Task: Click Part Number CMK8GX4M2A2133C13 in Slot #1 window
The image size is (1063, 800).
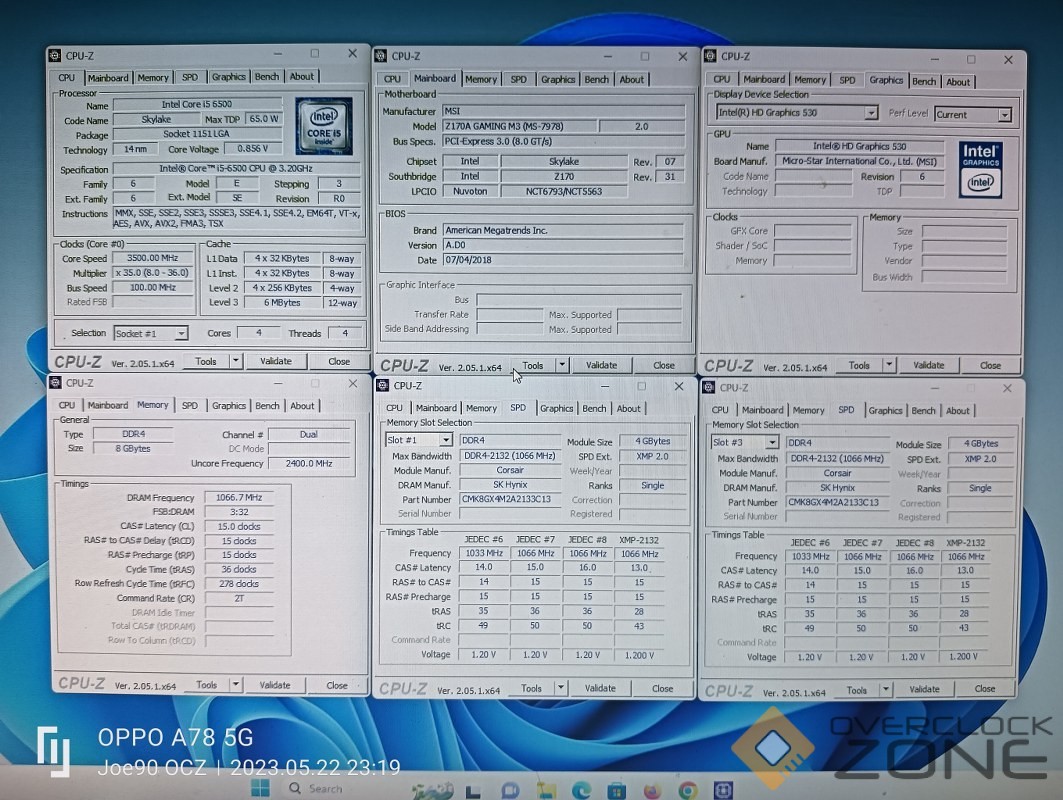Action: [x=510, y=499]
